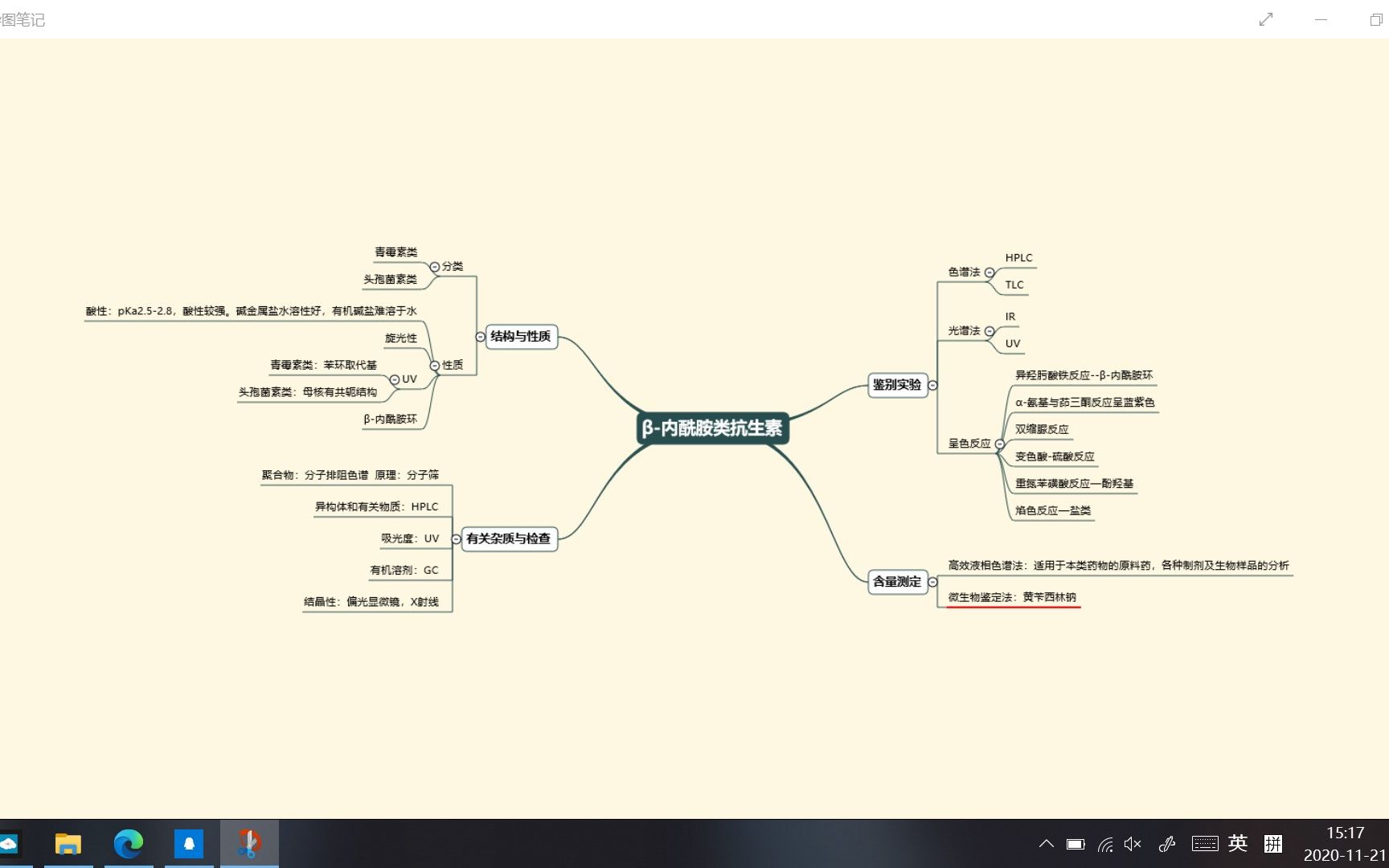Collapse the 有关杂质与检查 branch
Viewport: 1389px width, 868px height.
coord(456,539)
